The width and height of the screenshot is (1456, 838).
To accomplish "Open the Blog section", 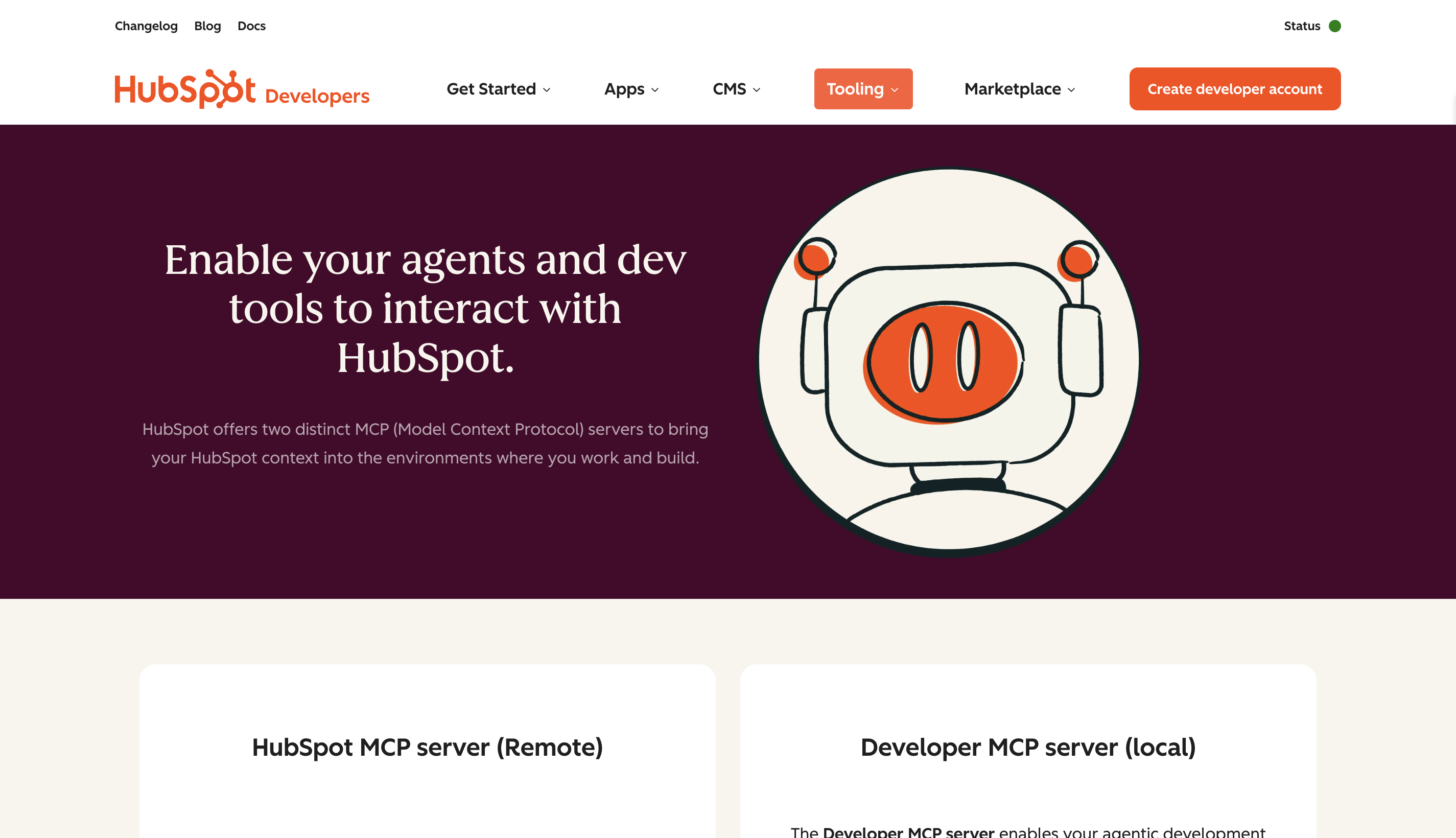I will click(x=207, y=26).
